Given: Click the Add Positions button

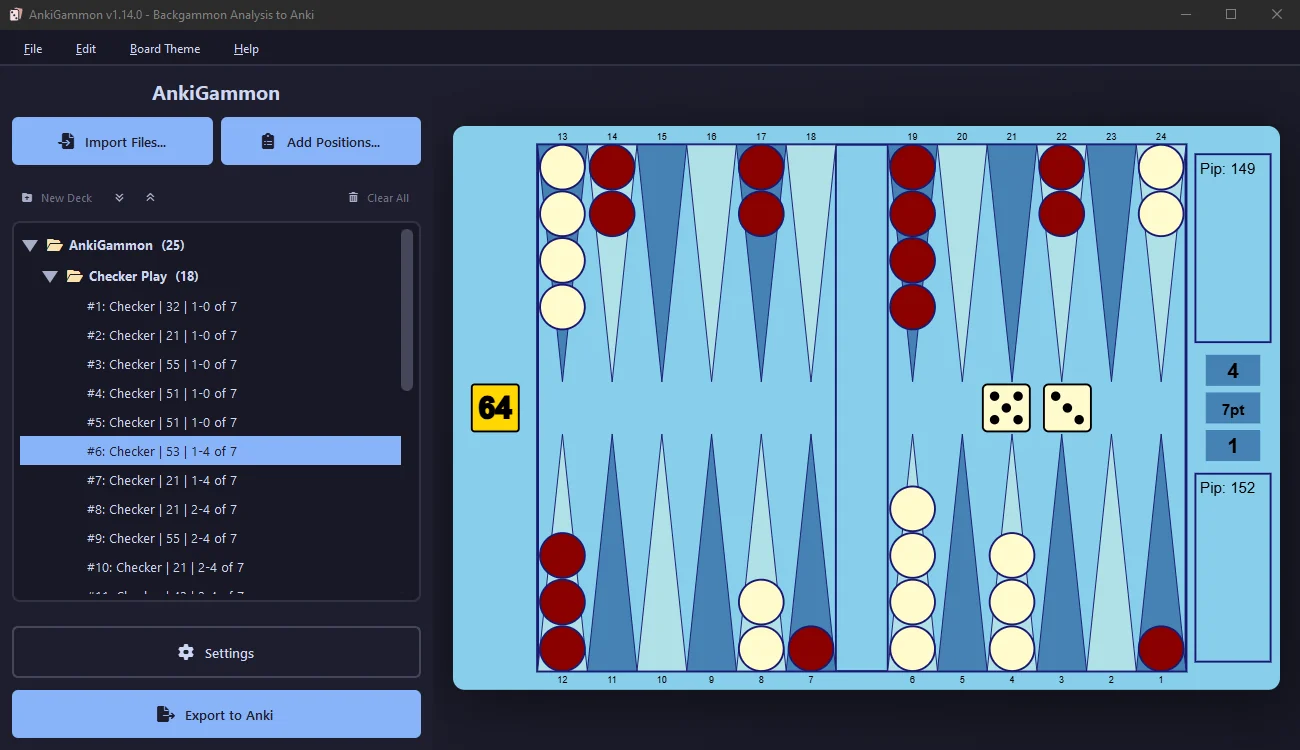Looking at the screenshot, I should click(321, 141).
